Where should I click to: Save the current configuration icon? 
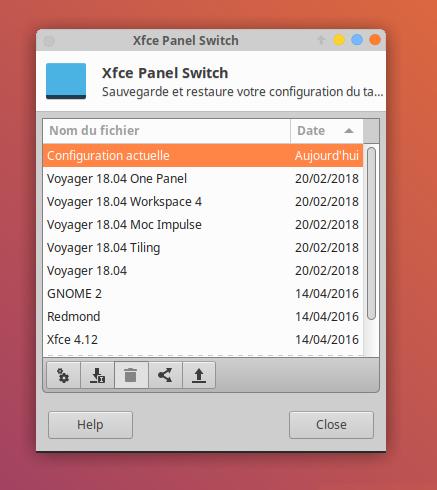point(97,375)
